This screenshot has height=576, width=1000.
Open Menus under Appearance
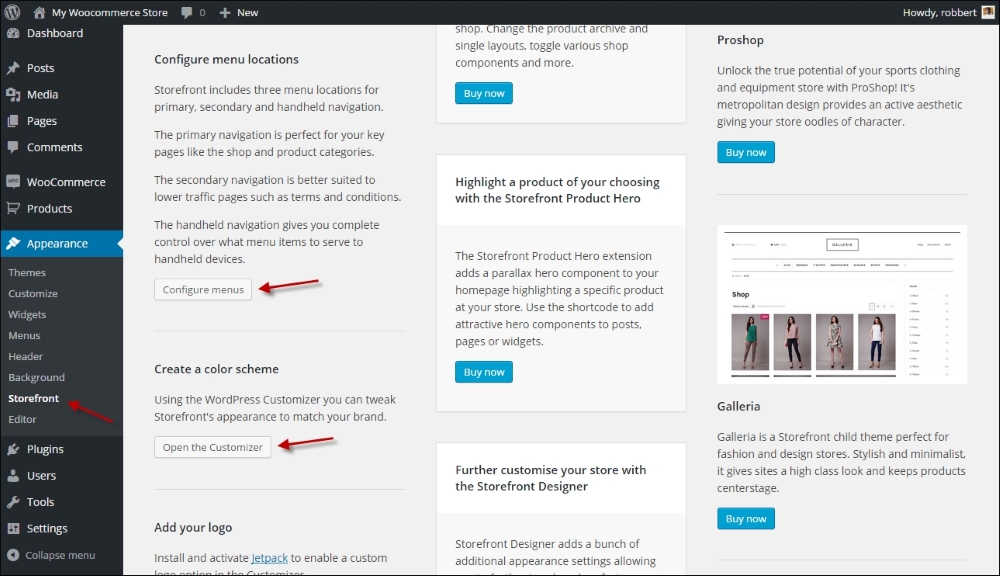(x=24, y=336)
